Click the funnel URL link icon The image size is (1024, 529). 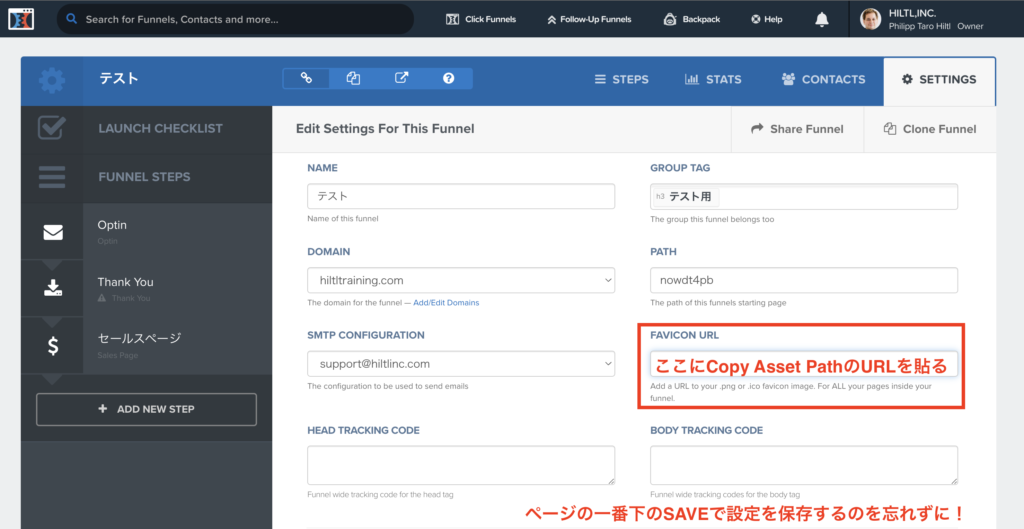click(306, 78)
